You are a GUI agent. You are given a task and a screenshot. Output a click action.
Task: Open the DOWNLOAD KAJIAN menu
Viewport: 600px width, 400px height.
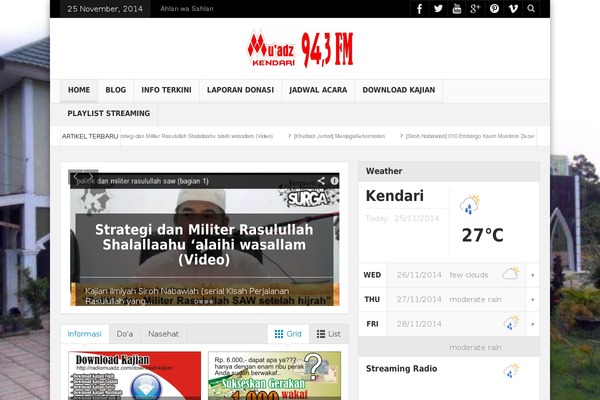point(399,90)
